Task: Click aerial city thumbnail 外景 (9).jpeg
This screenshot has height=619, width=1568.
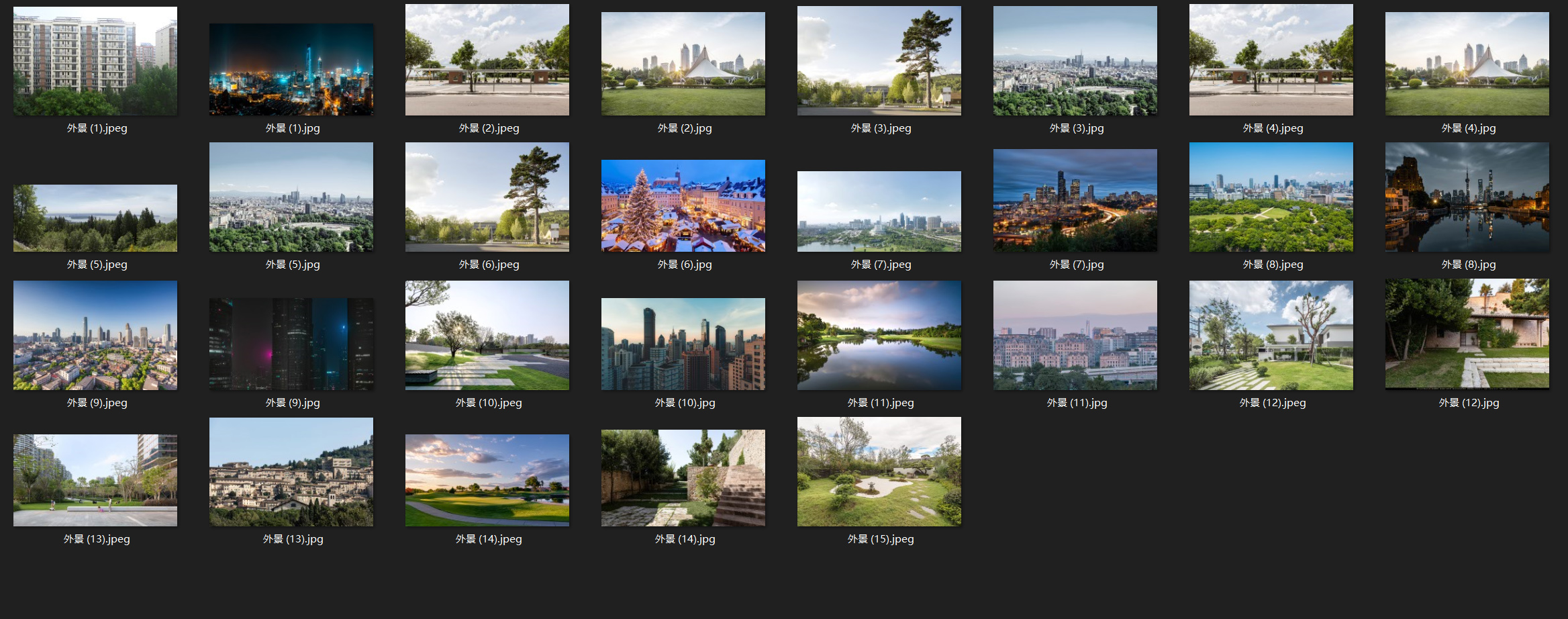Action: [x=95, y=336]
